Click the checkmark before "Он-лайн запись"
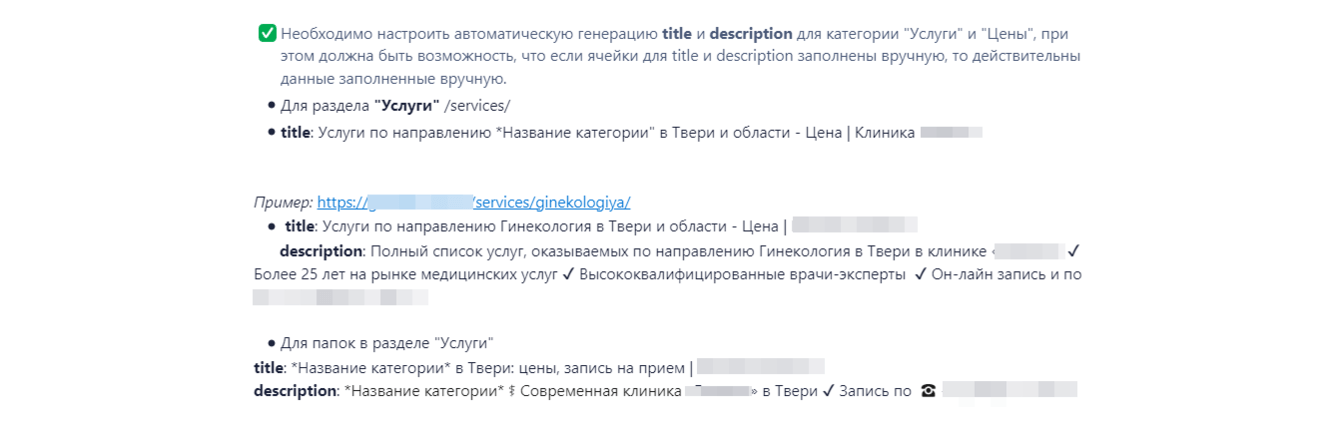 click(x=920, y=274)
